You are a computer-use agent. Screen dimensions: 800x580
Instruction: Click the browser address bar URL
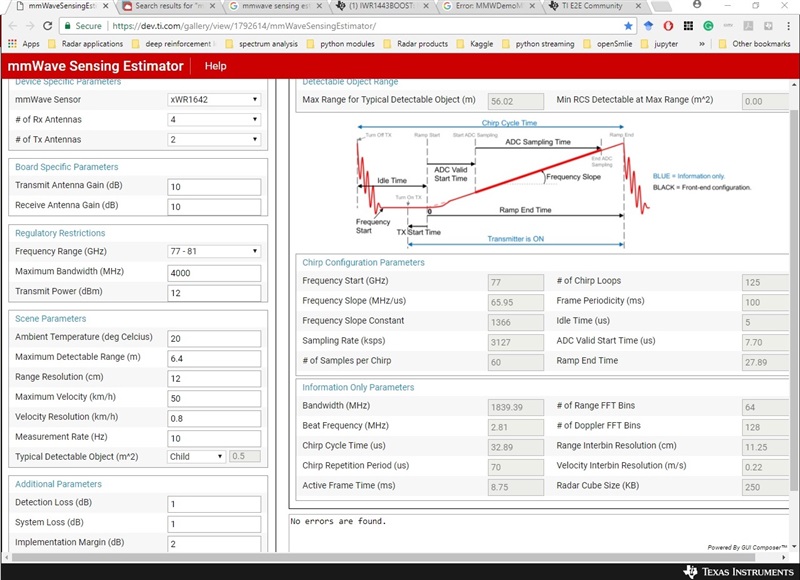pos(244,26)
